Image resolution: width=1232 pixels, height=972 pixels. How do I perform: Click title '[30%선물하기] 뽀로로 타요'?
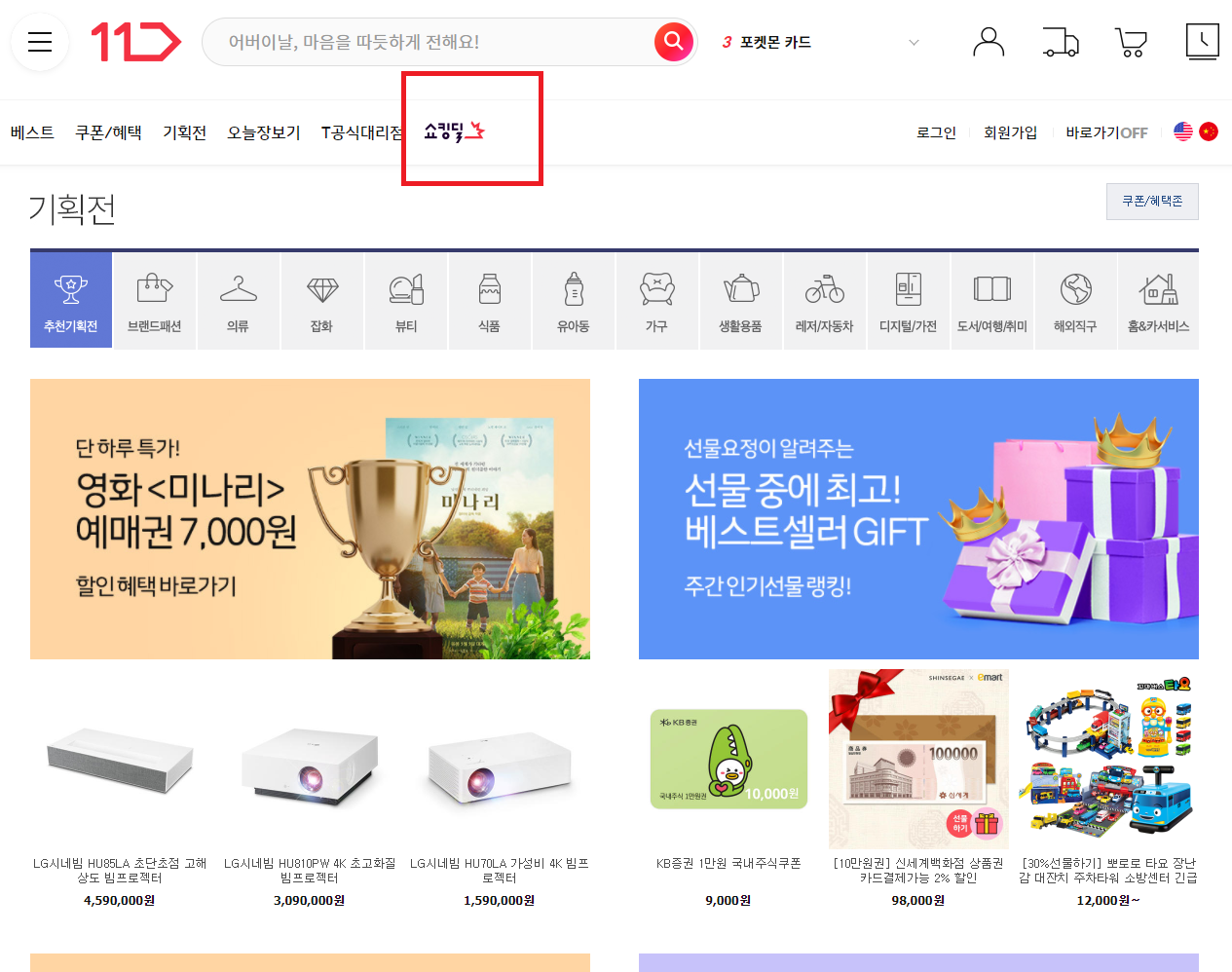(x=1108, y=871)
